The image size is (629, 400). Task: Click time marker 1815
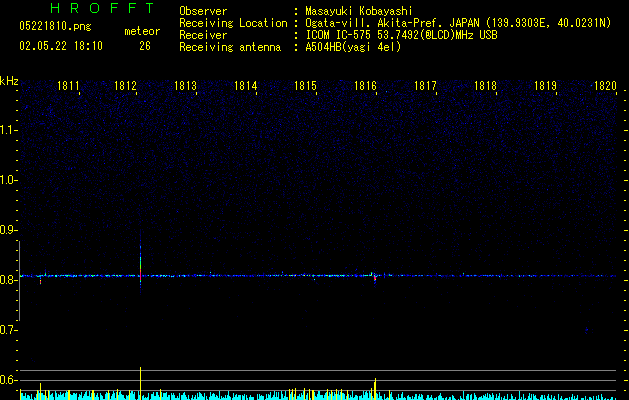tap(306, 86)
